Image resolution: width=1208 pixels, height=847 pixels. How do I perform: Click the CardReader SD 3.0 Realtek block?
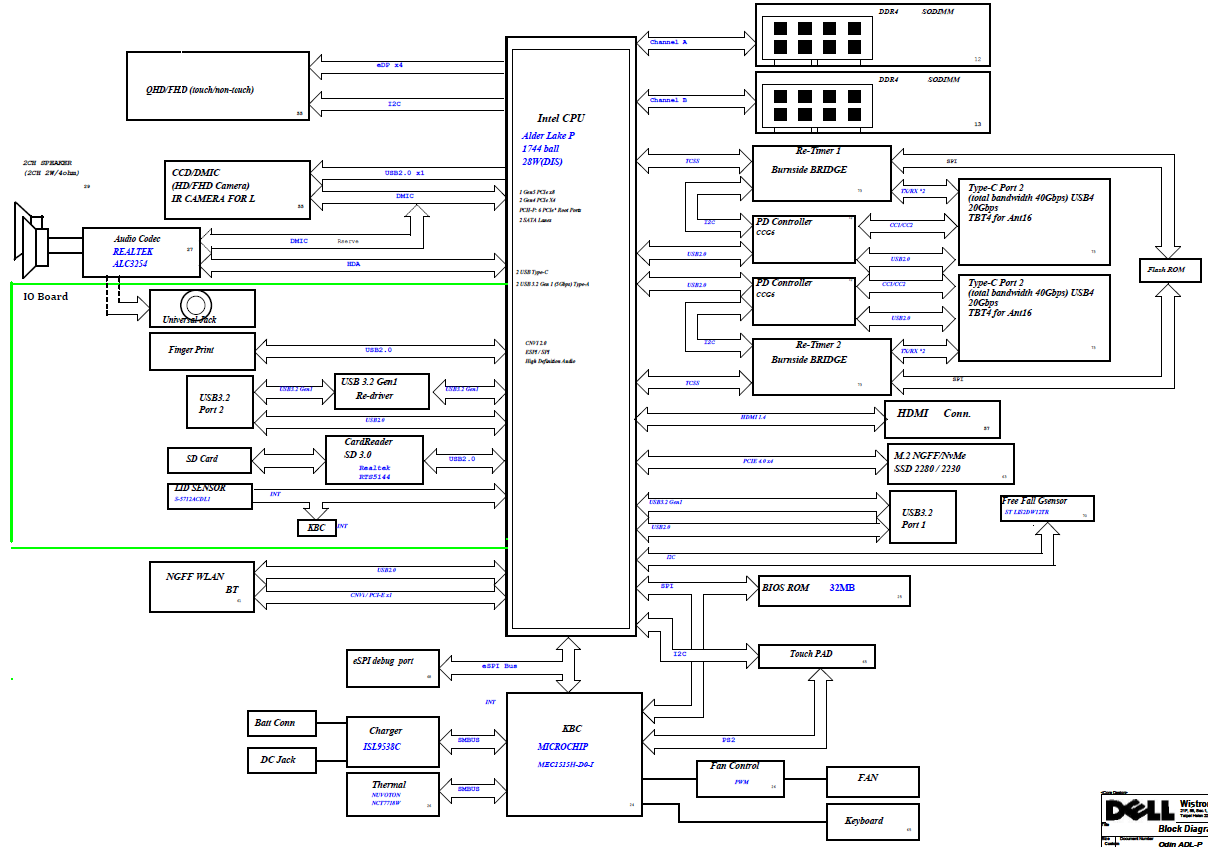(x=374, y=459)
